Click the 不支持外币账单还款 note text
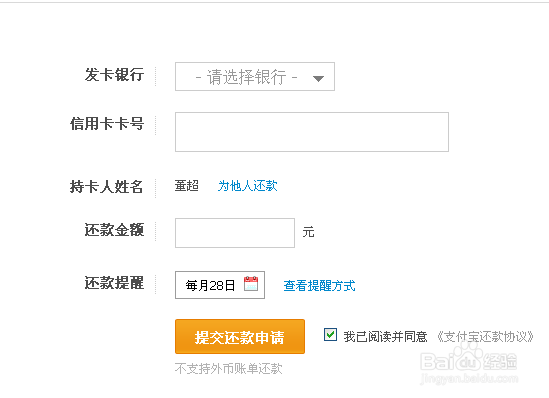The width and height of the screenshot is (549, 398). [x=228, y=368]
